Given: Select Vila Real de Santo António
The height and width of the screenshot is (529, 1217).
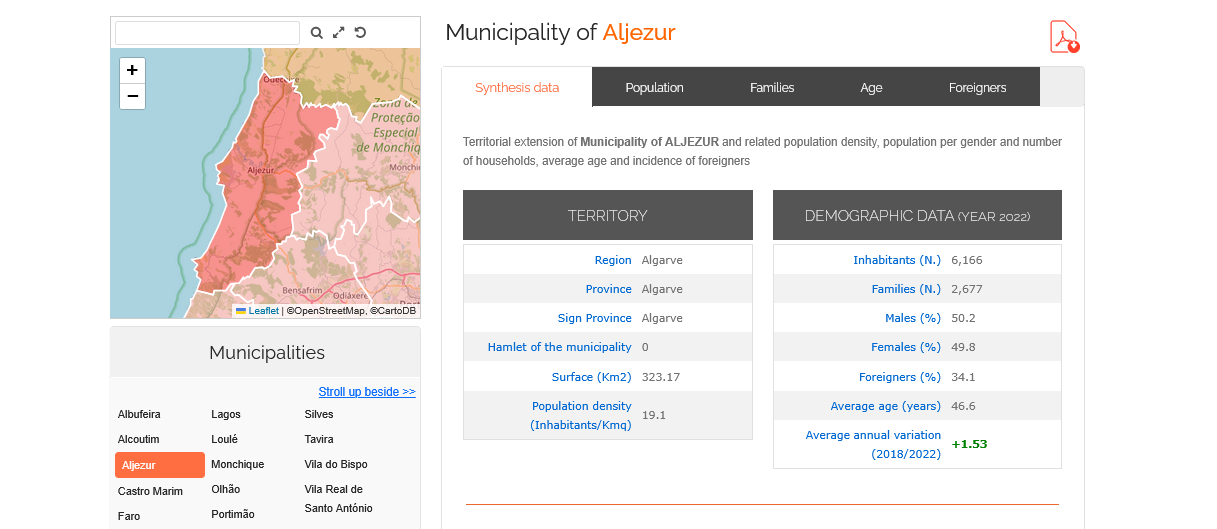Looking at the screenshot, I should [338, 499].
